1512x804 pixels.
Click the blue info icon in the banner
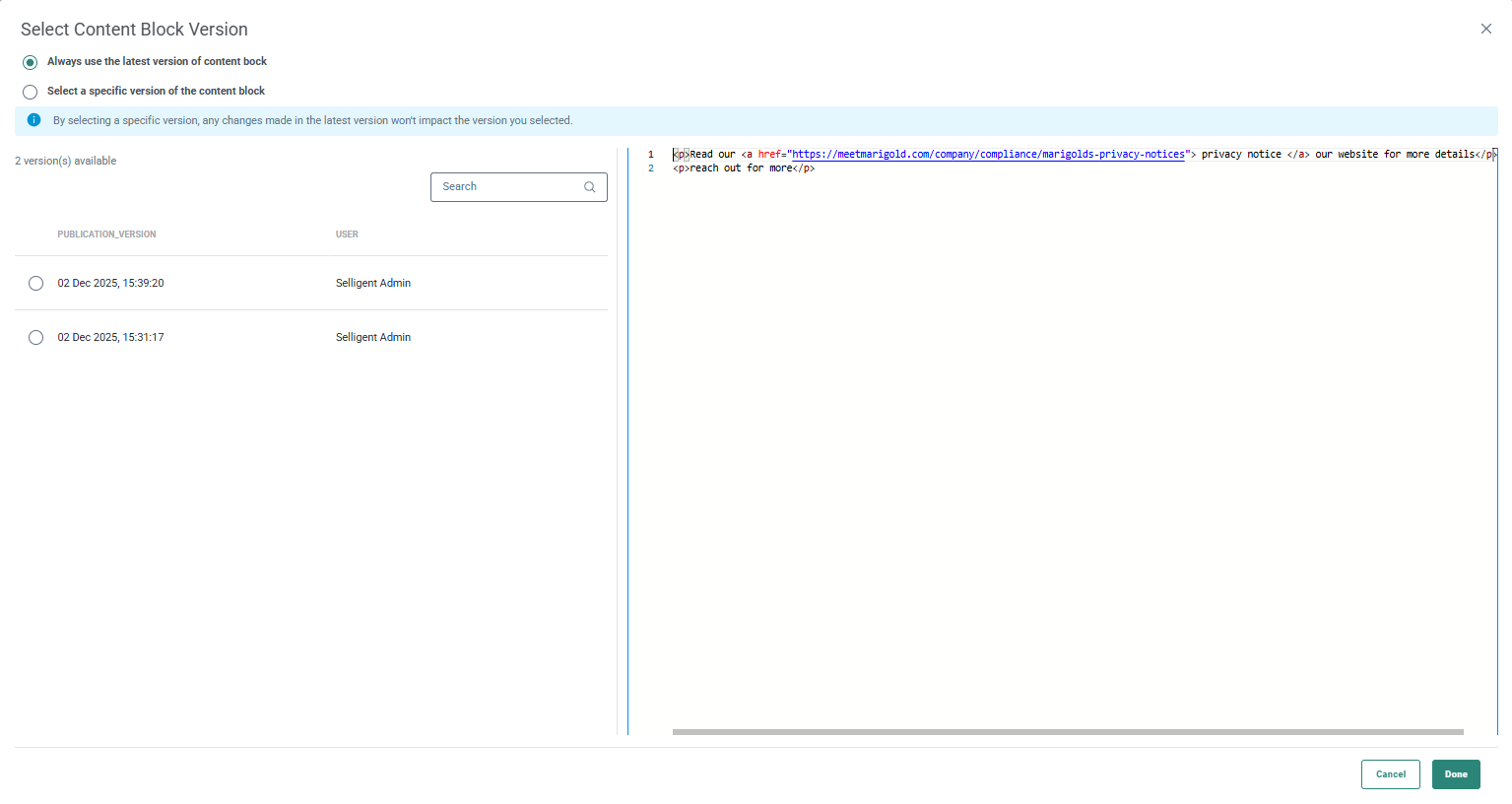[33, 120]
